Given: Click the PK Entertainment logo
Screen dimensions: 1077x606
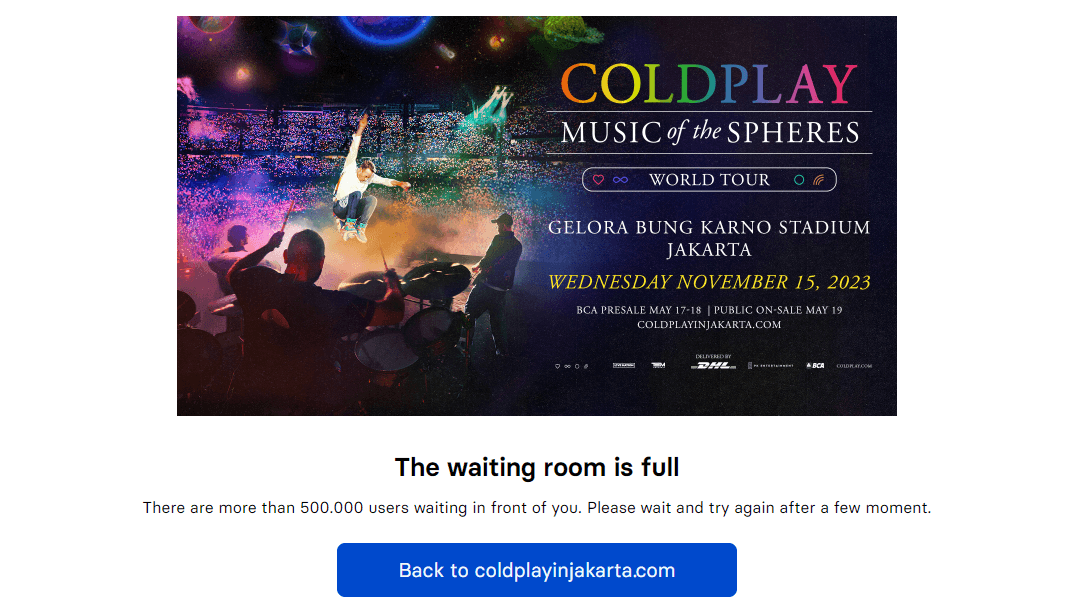Looking at the screenshot, I should tap(770, 366).
